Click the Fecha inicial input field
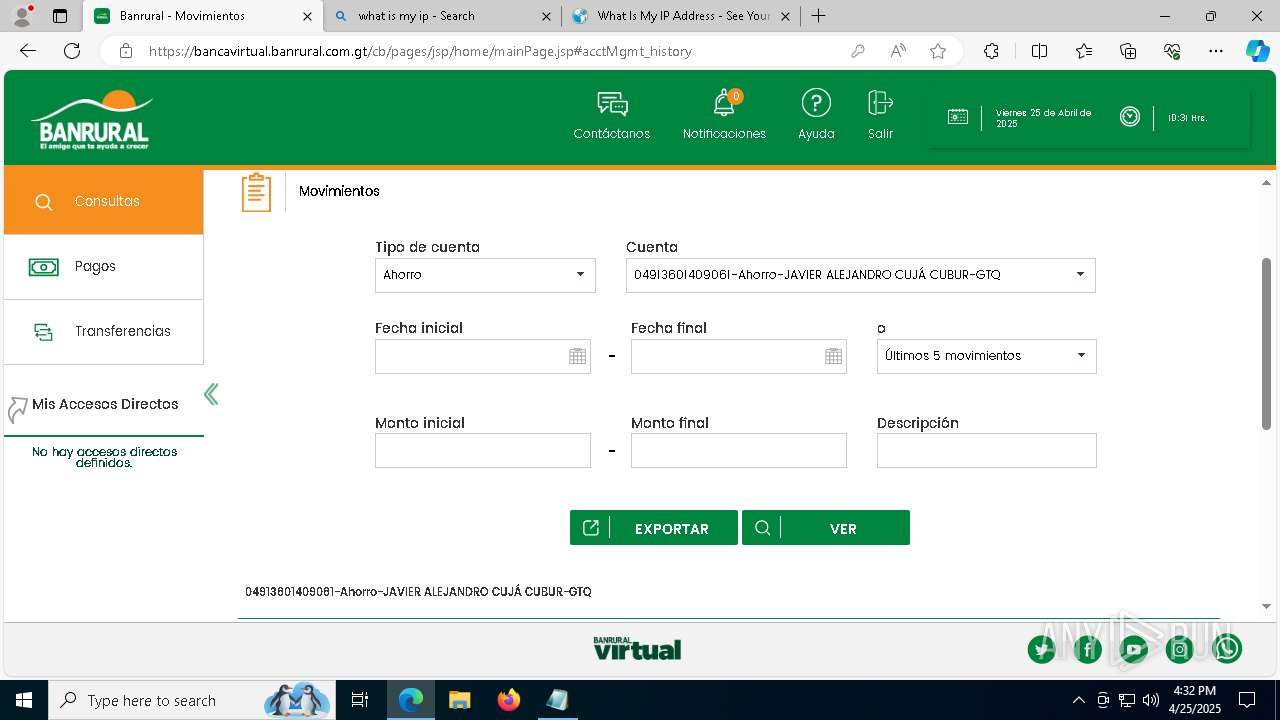Viewport: 1280px width, 720px height. (482, 356)
